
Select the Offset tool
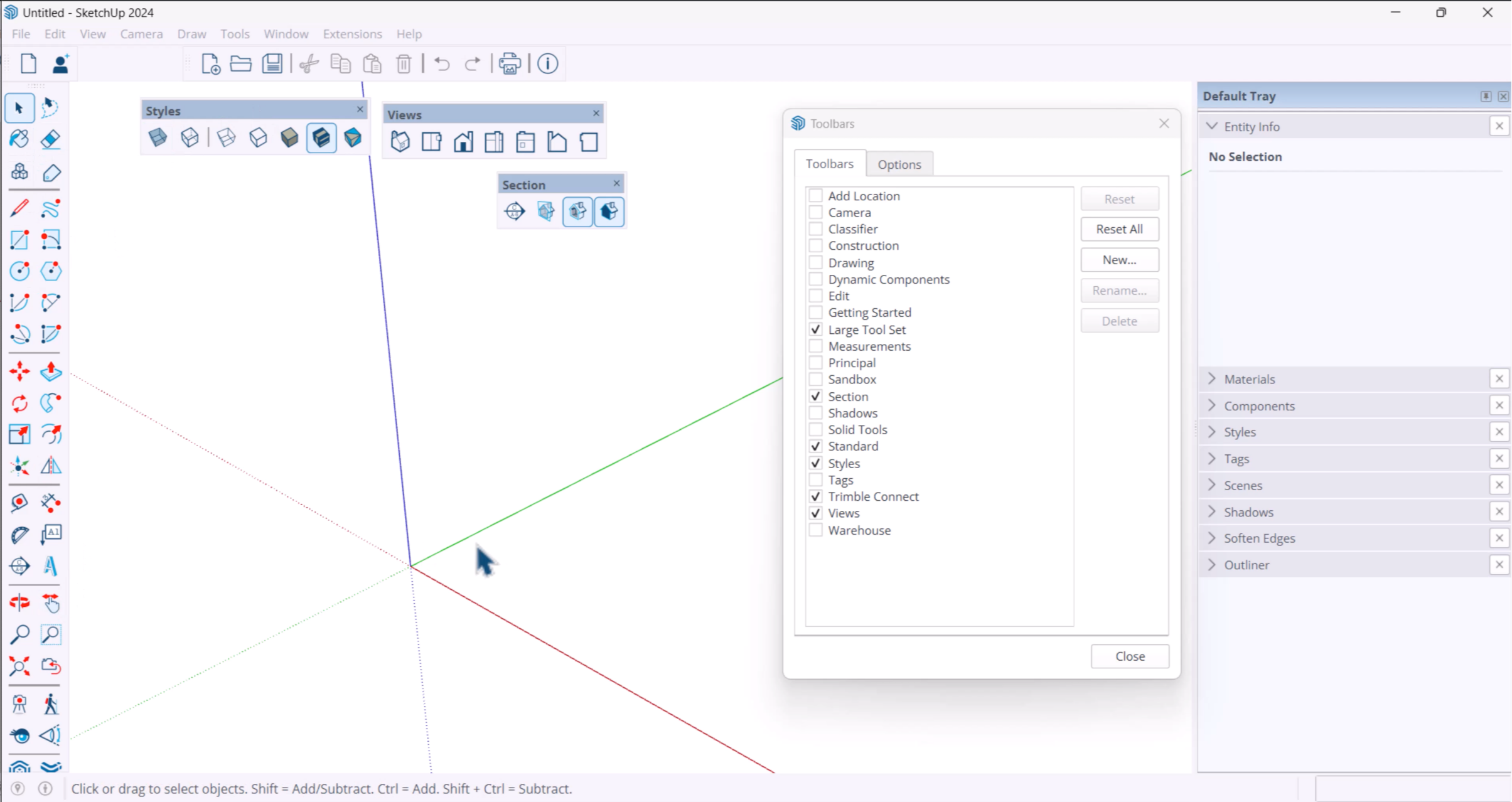pyautogui.click(x=50, y=434)
